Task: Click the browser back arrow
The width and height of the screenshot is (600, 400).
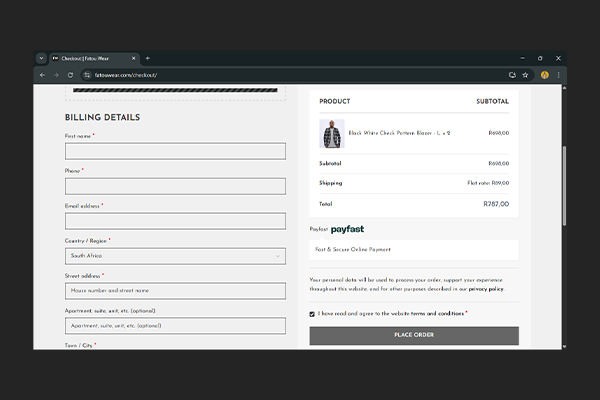Action: coord(42,75)
